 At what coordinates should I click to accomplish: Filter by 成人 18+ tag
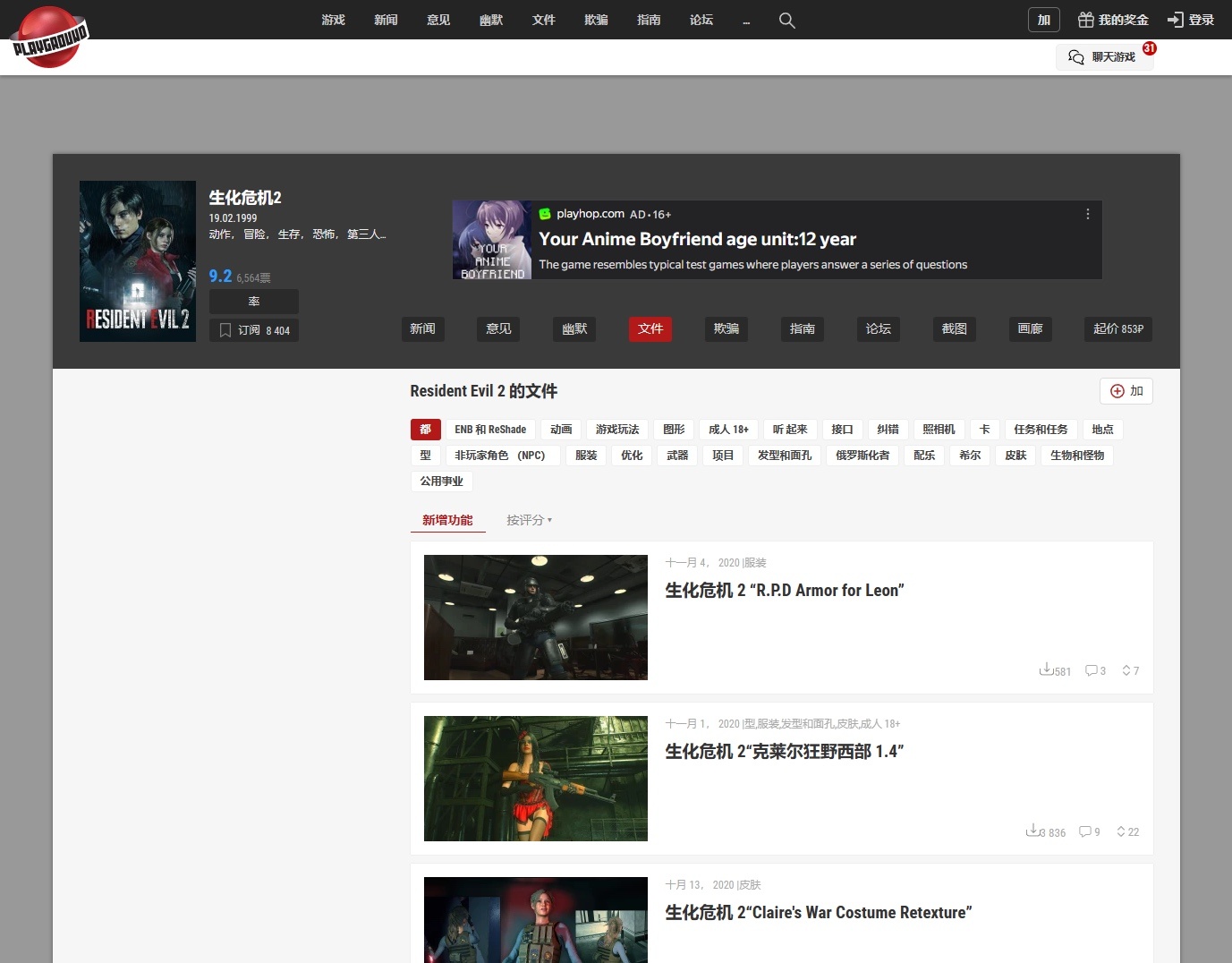(729, 430)
